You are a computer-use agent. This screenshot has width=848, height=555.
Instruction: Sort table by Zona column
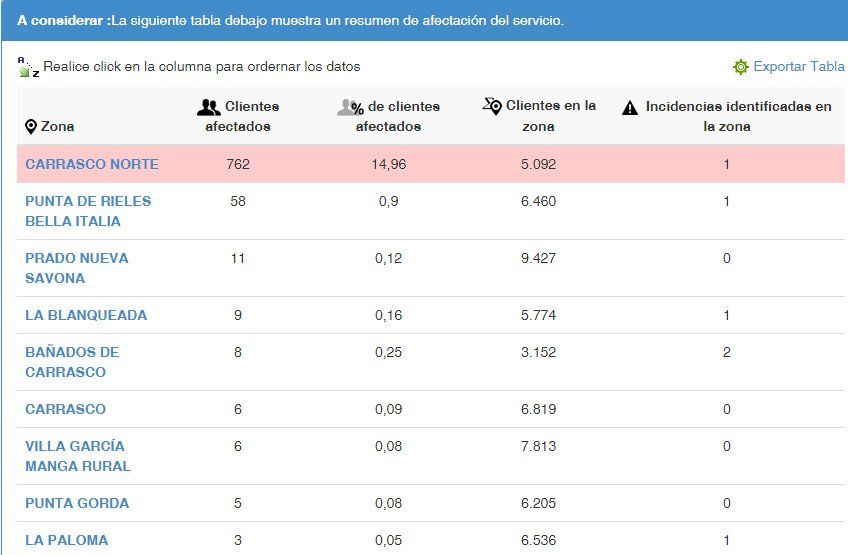[x=57, y=127]
